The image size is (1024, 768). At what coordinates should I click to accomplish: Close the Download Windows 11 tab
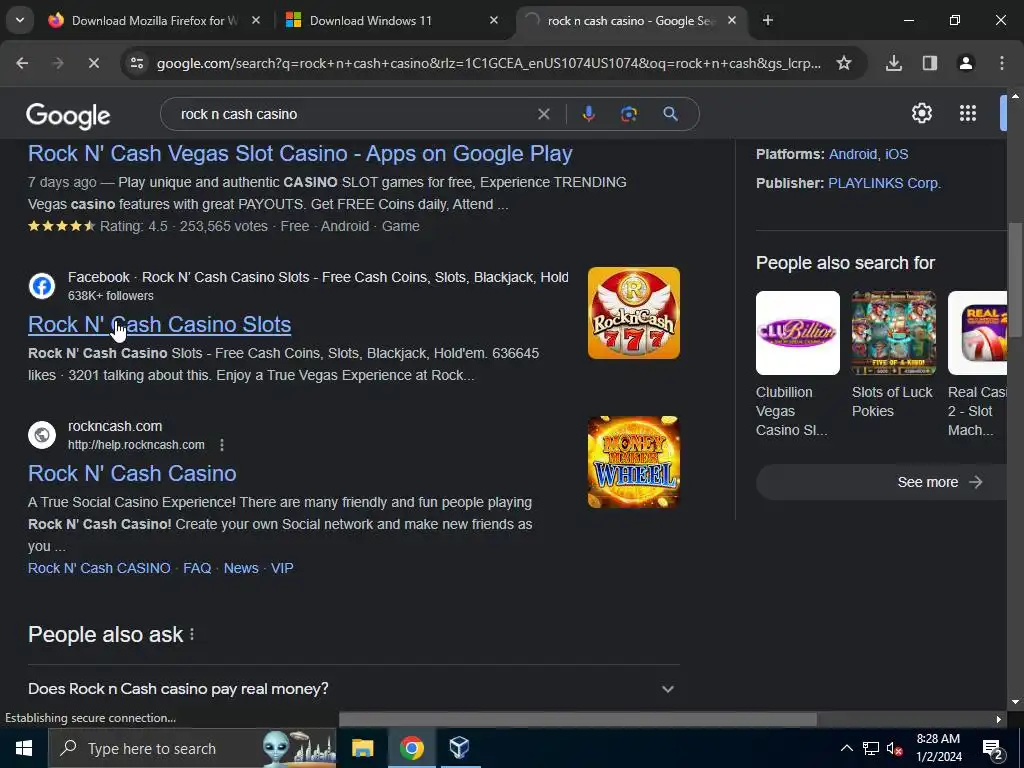coord(494,20)
